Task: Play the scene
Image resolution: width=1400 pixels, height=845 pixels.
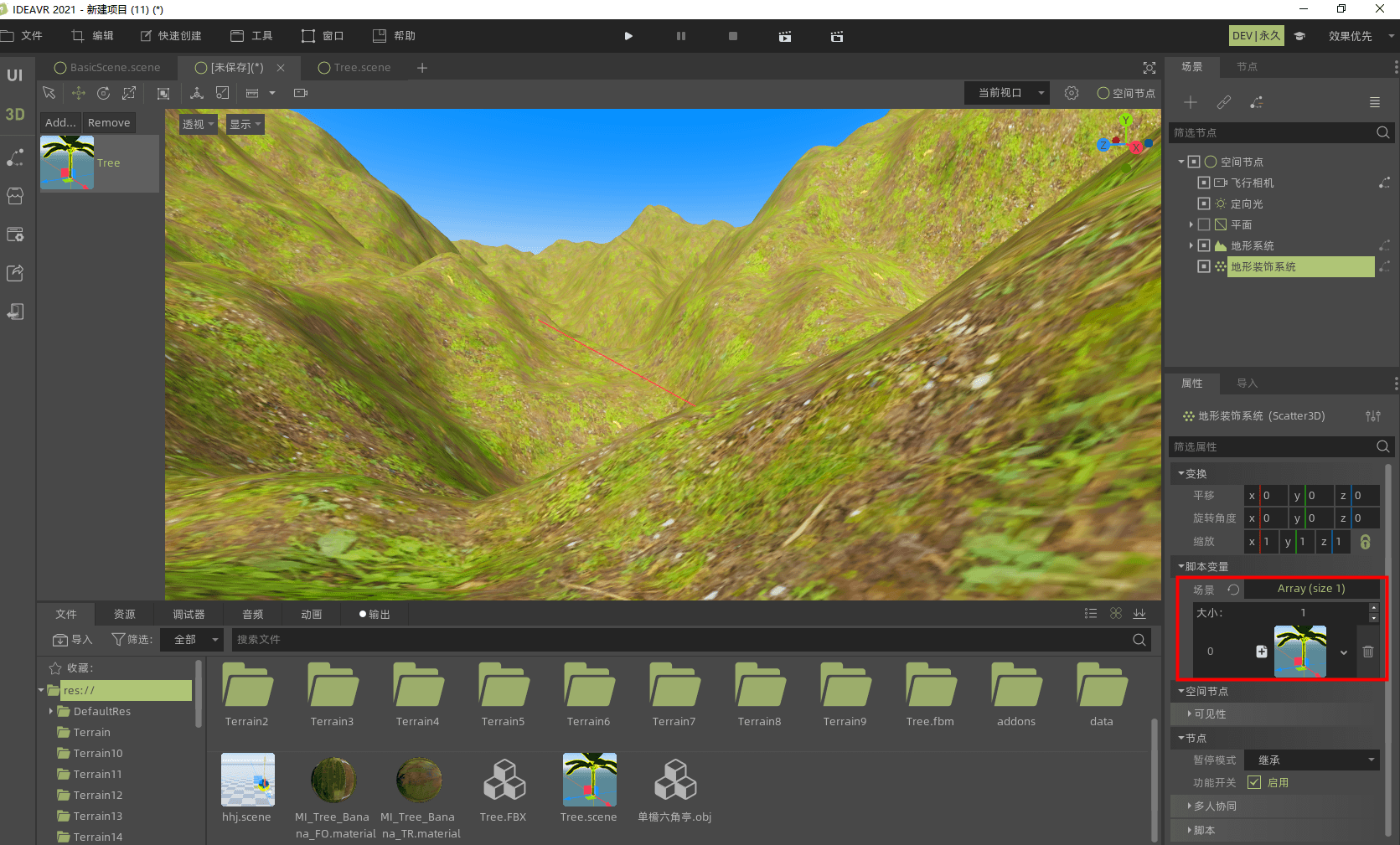Action: tap(628, 36)
